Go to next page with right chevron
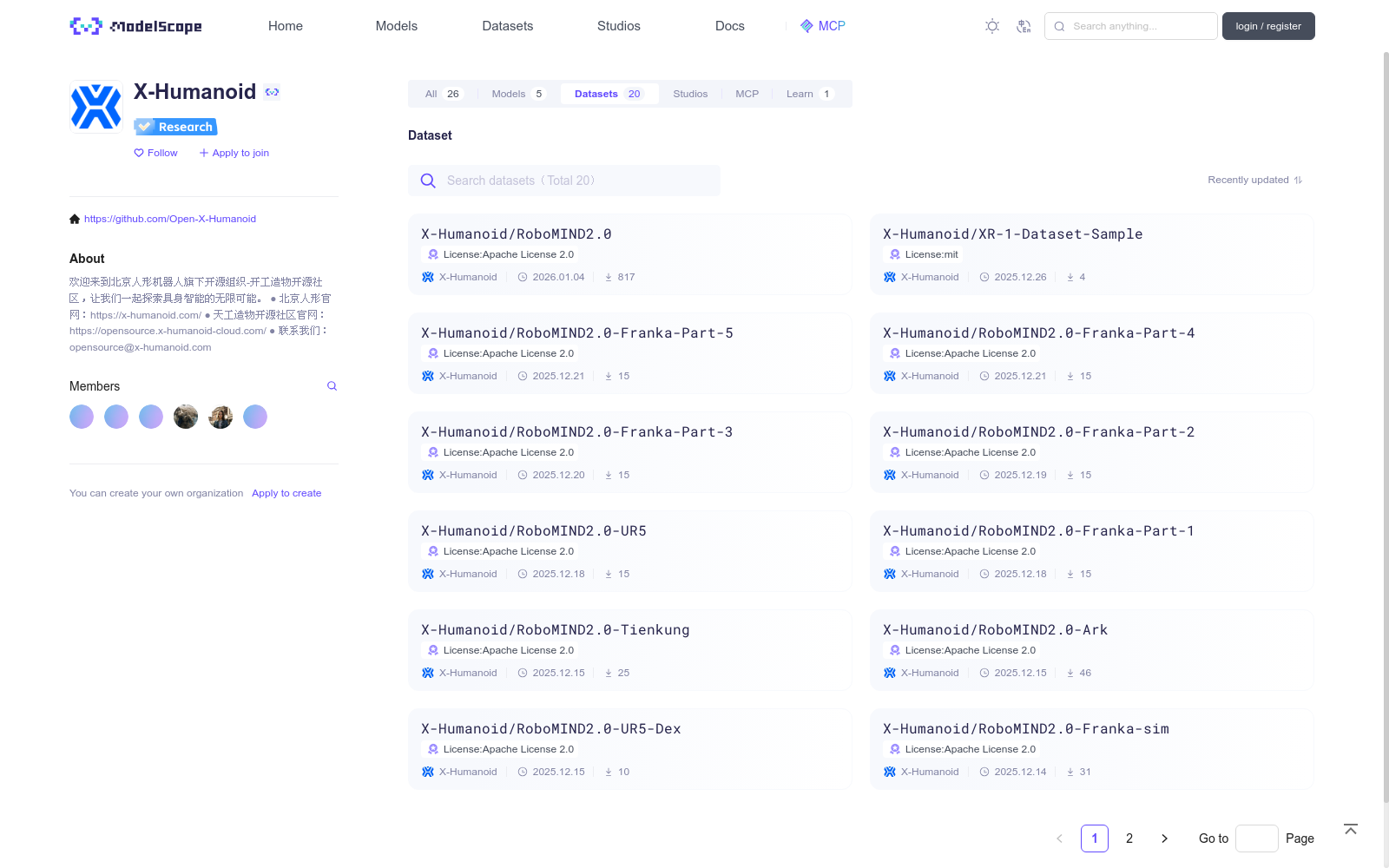1389x868 pixels. tap(1164, 838)
